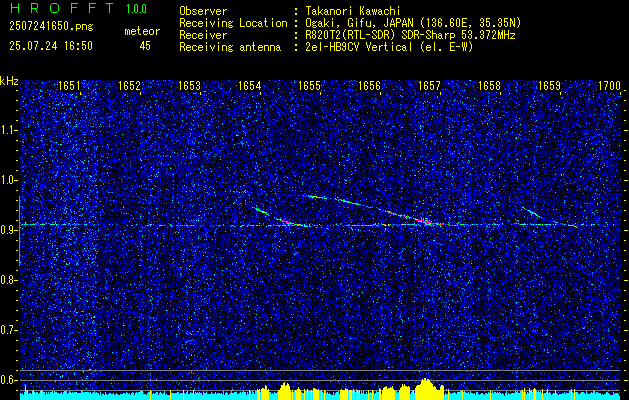Click the 0.9 kHz axis label

[9, 230]
